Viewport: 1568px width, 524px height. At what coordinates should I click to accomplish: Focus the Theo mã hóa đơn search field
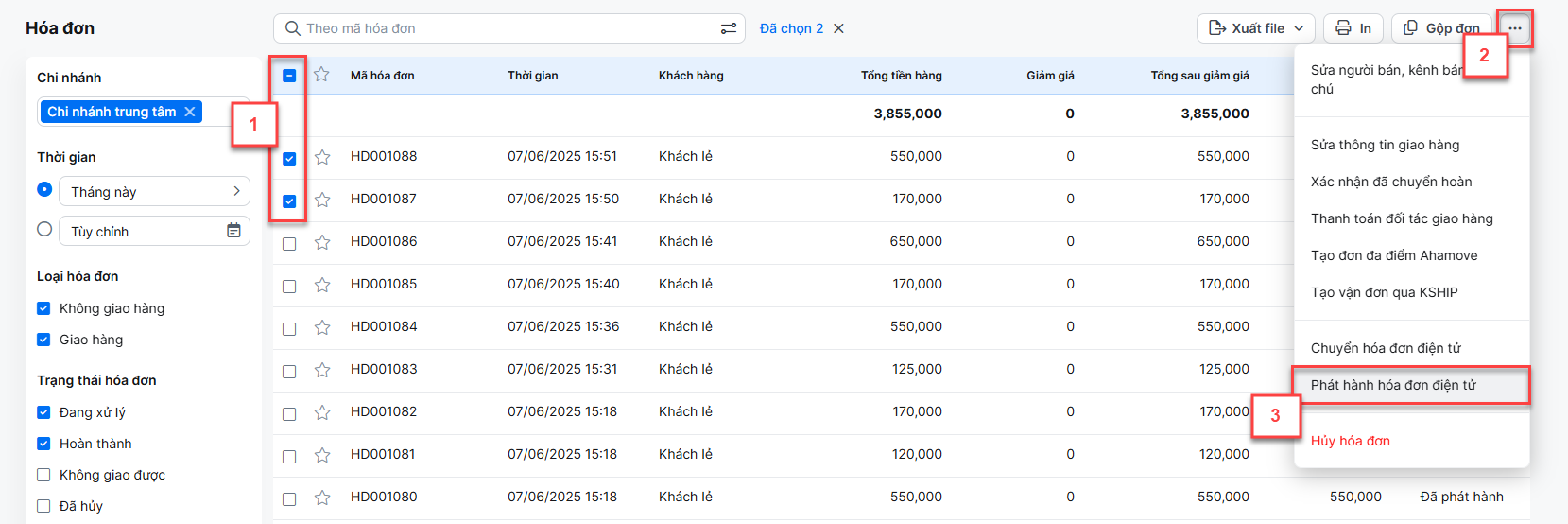[x=510, y=28]
